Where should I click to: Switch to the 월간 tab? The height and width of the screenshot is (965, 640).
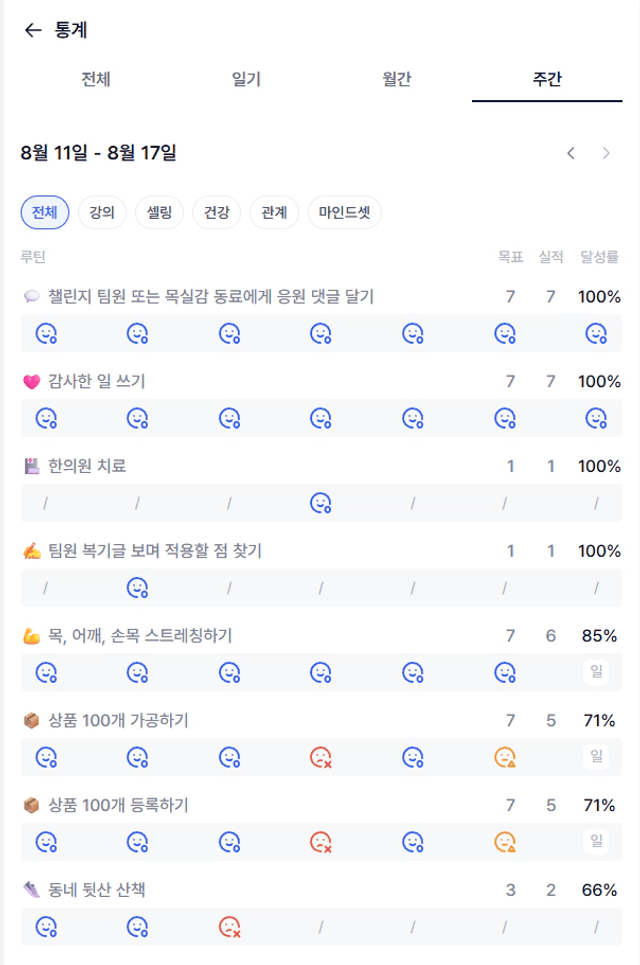[396, 79]
